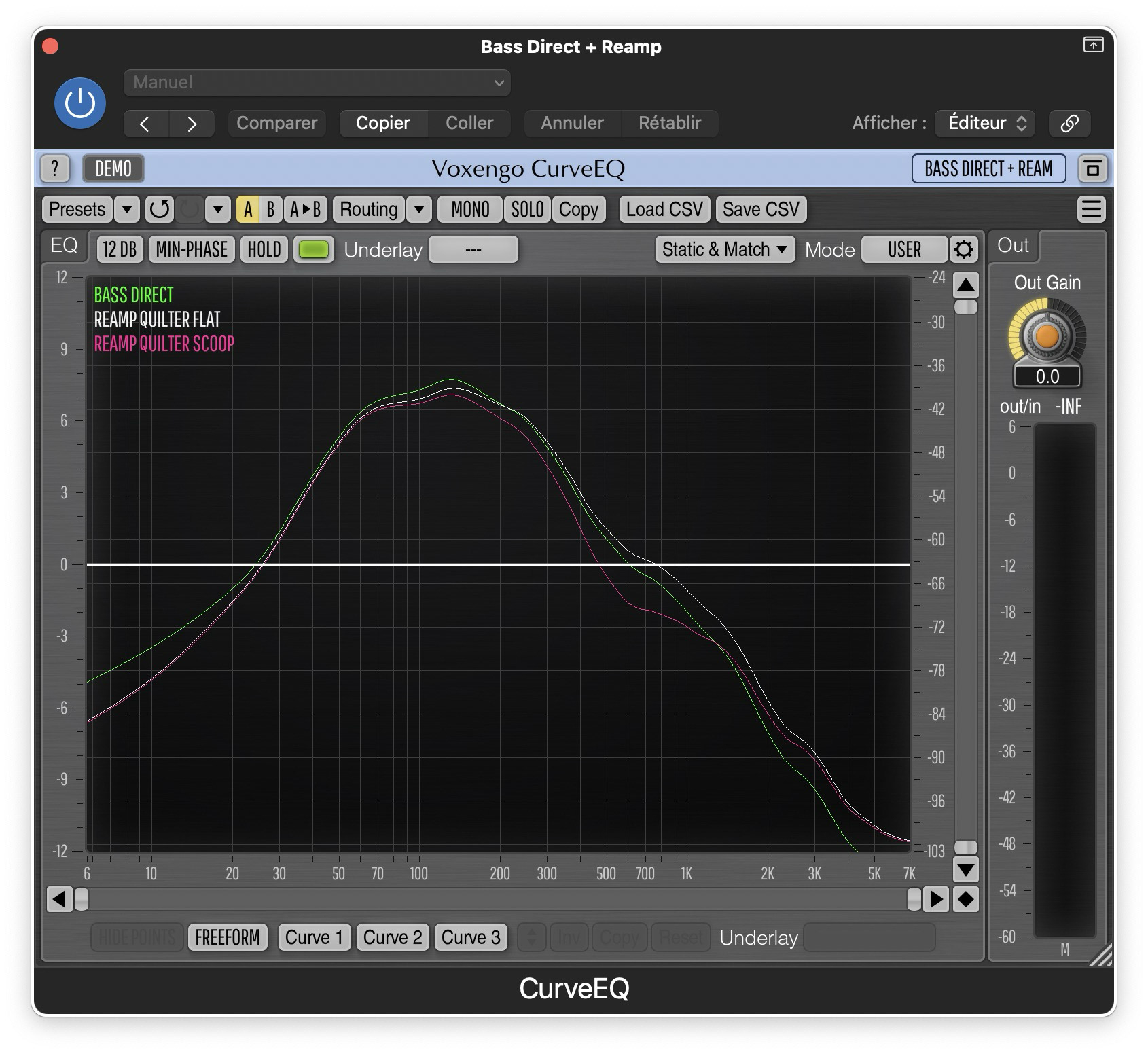Click the right horizontal scrollbar handle
Viewport: 1148px width, 1054px height.
pos(914,899)
